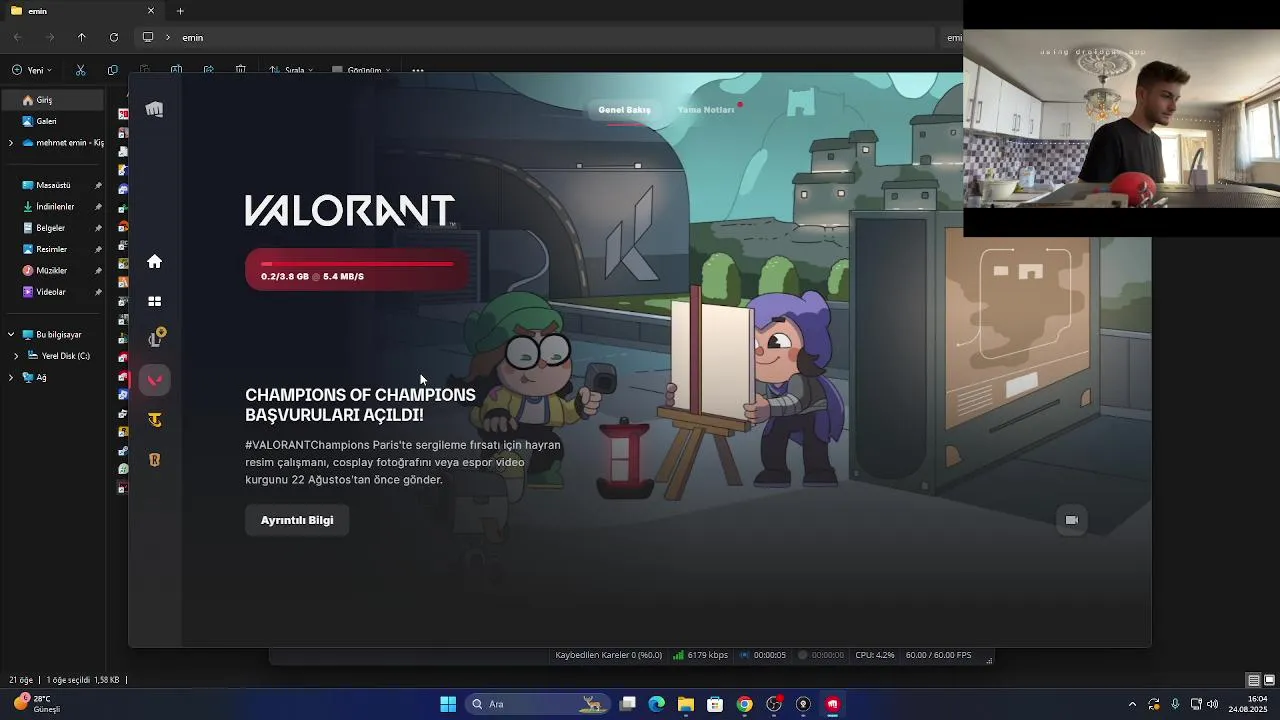Refresh the Explorer folder view
Image resolution: width=1280 pixels, height=720 pixels.
114,37
